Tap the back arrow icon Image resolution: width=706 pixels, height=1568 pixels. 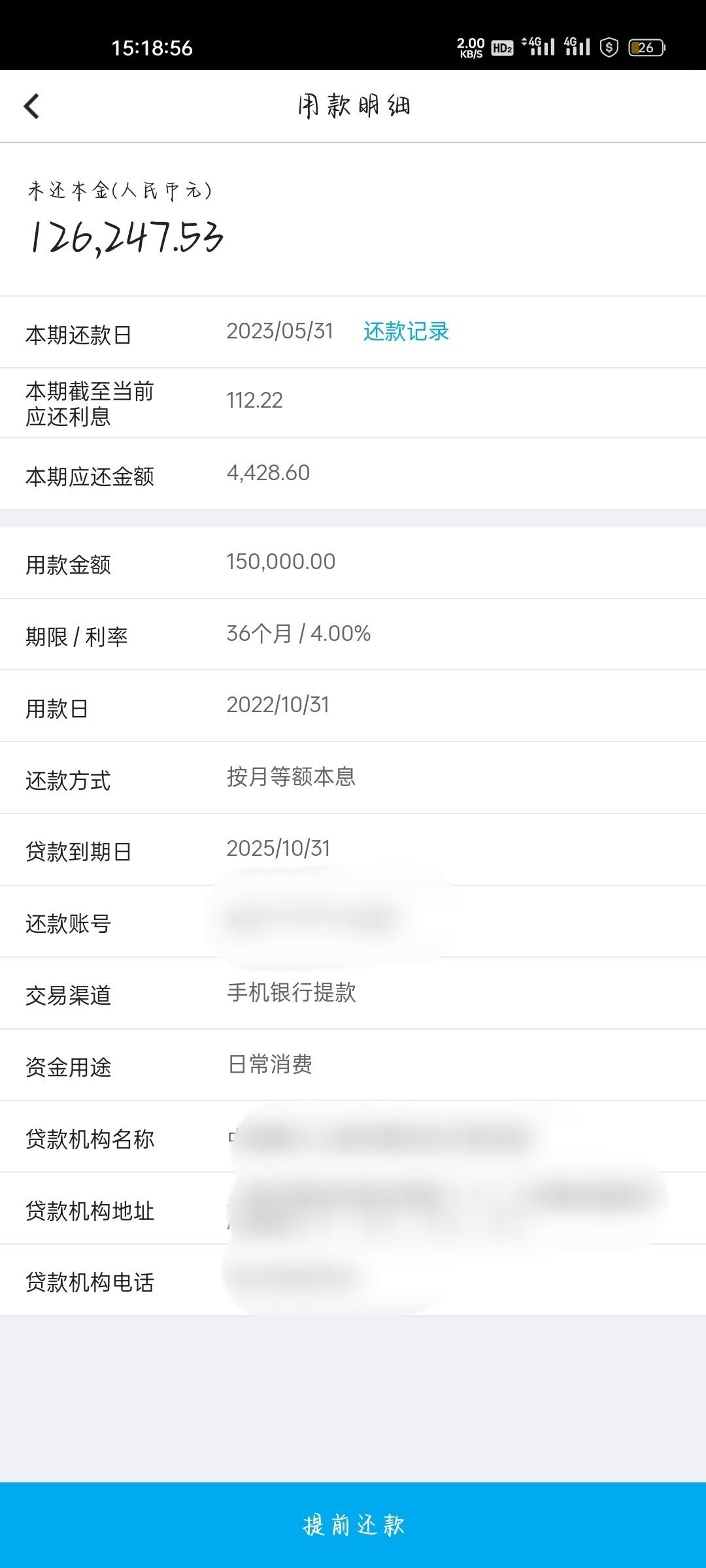pyautogui.click(x=31, y=106)
